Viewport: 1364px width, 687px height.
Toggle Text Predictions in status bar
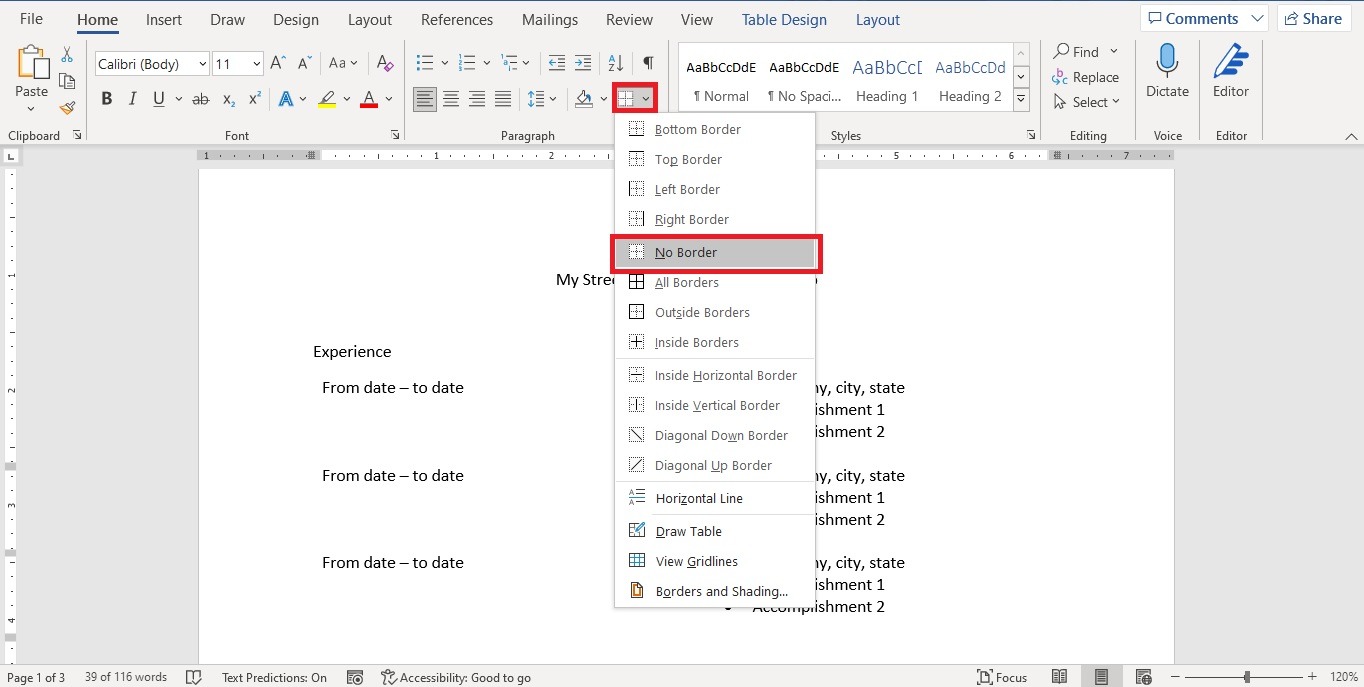click(274, 677)
